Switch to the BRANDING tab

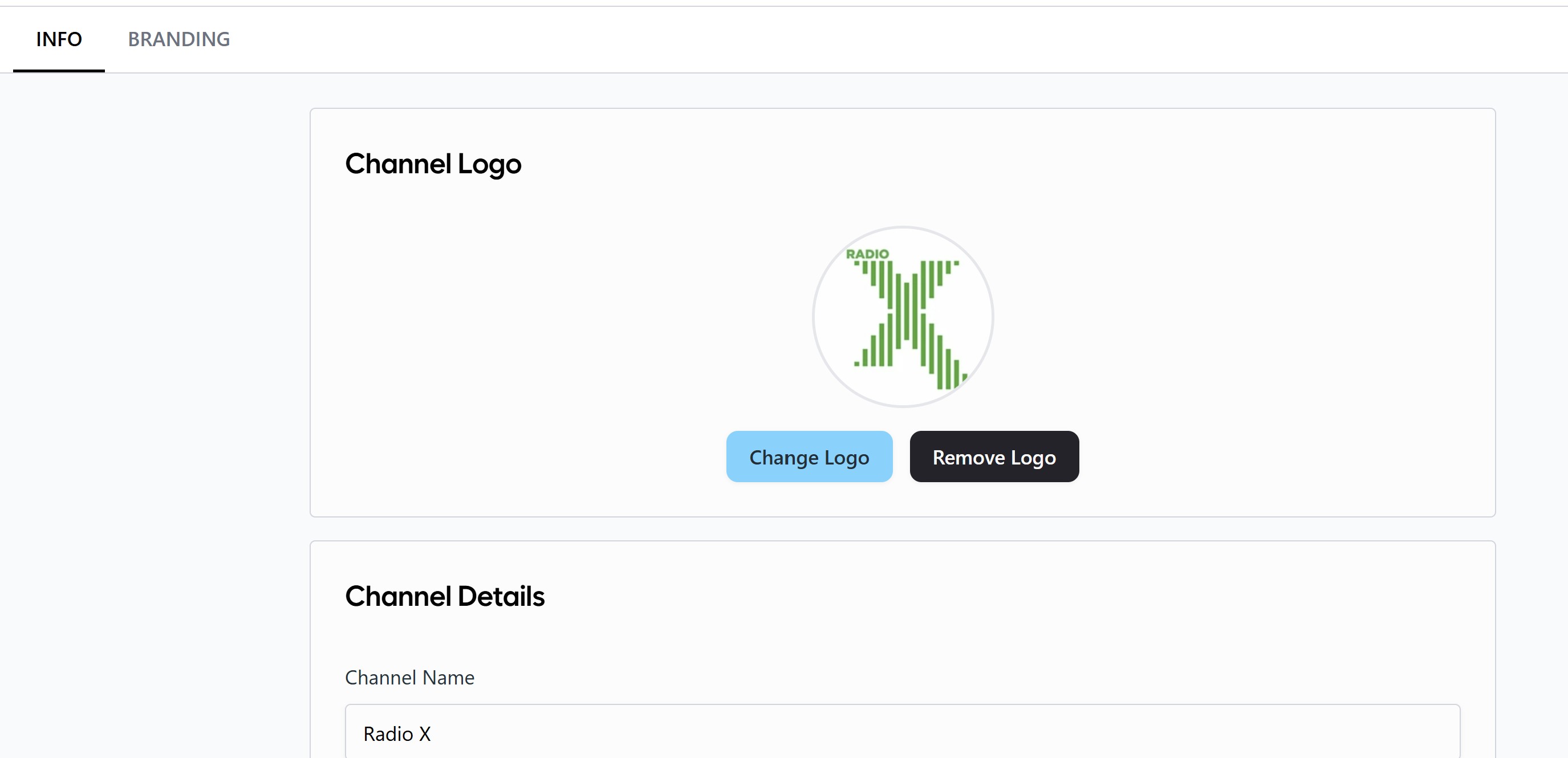tap(178, 39)
